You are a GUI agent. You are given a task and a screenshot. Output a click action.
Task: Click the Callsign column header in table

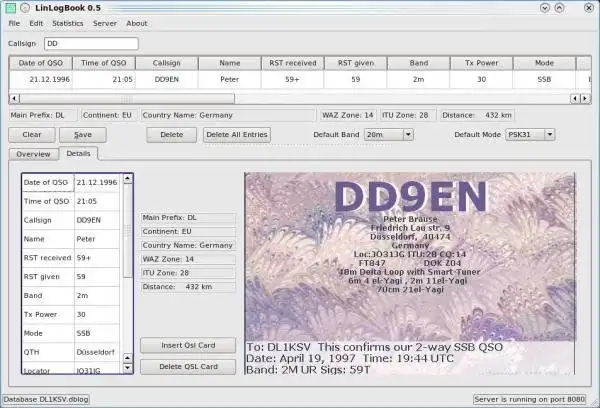pyautogui.click(x=166, y=63)
